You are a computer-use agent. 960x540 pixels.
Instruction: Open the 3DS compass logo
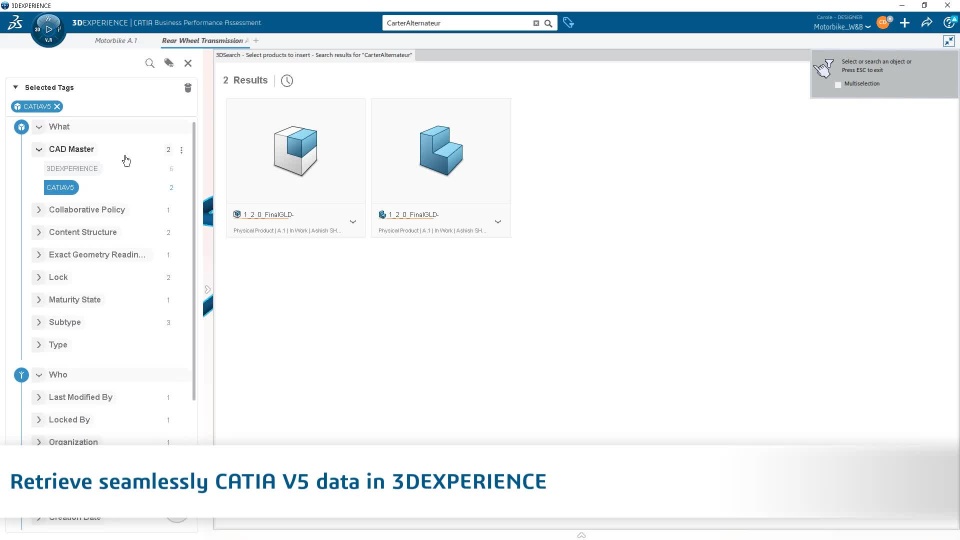[x=15, y=23]
